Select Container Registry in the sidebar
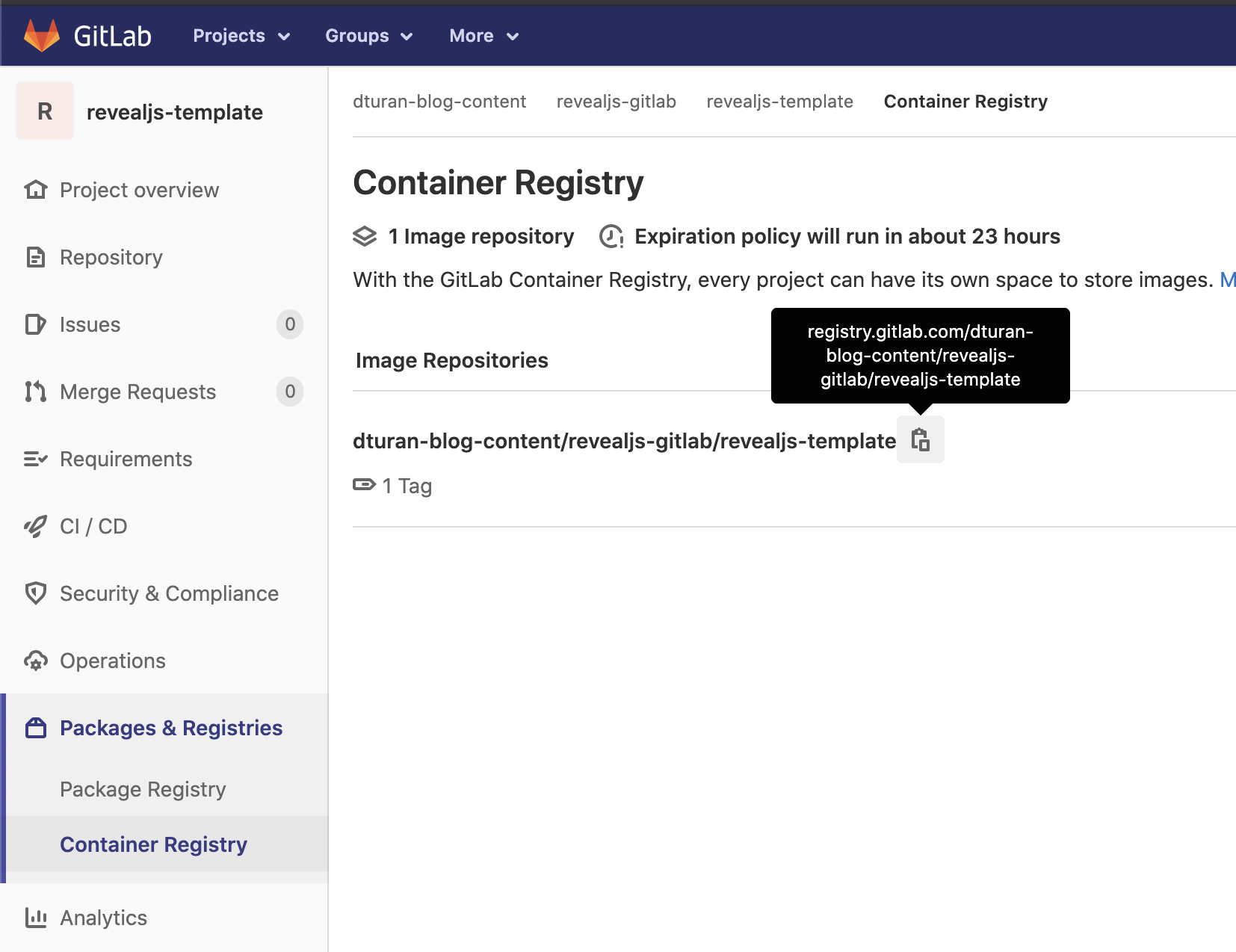The image size is (1236, 952). click(153, 844)
